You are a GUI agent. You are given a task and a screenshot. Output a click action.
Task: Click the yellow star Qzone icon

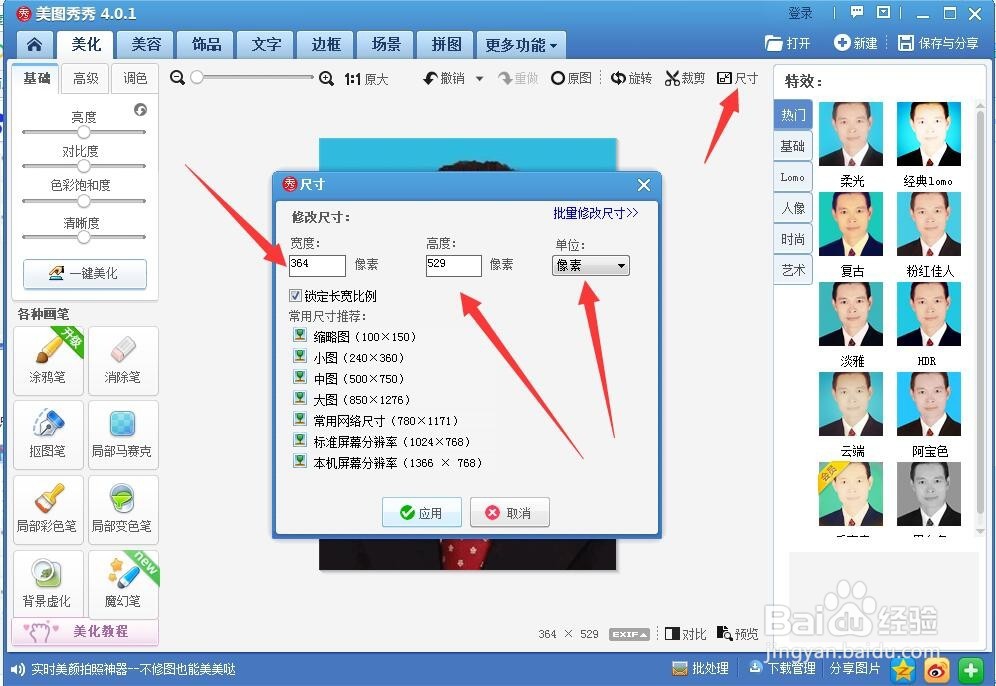pyautogui.click(x=903, y=669)
